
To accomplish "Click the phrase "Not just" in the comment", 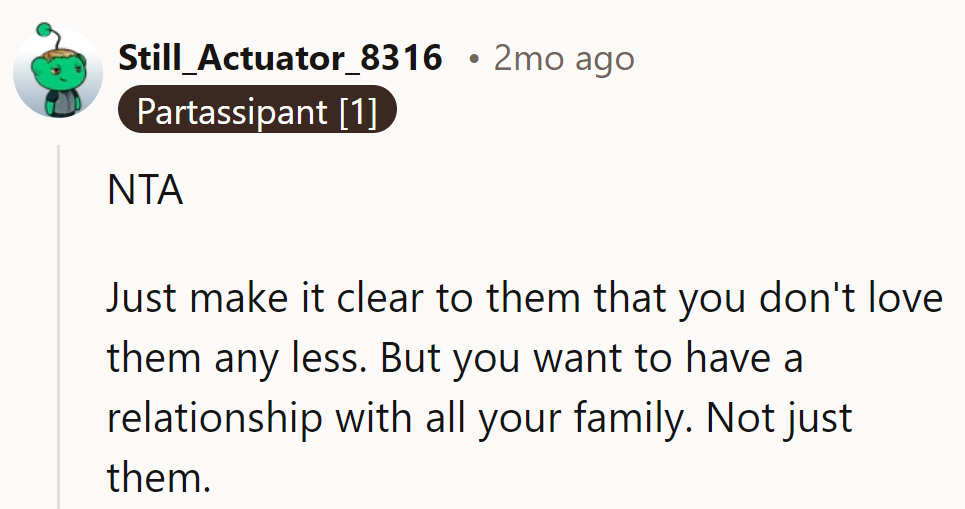I will [780, 417].
